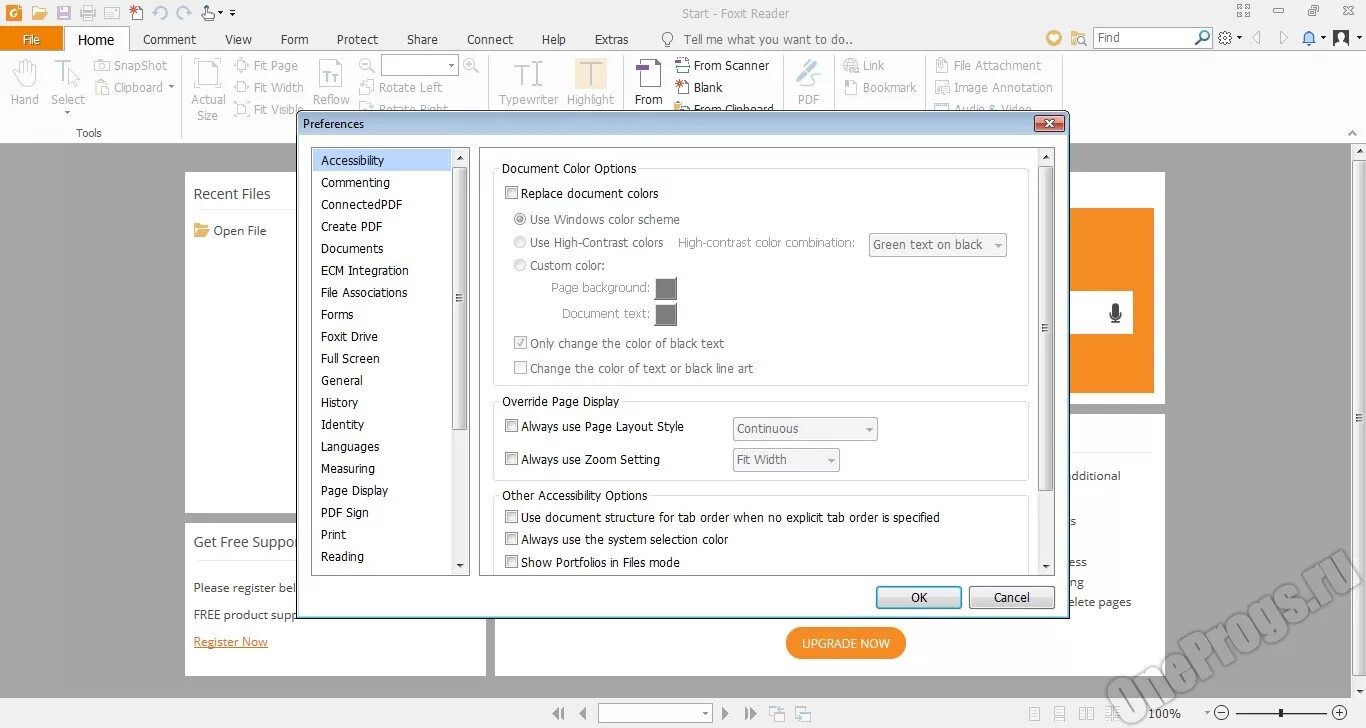This screenshot has width=1366, height=728.
Task: Open the Extras ribbon tab
Action: coord(611,39)
